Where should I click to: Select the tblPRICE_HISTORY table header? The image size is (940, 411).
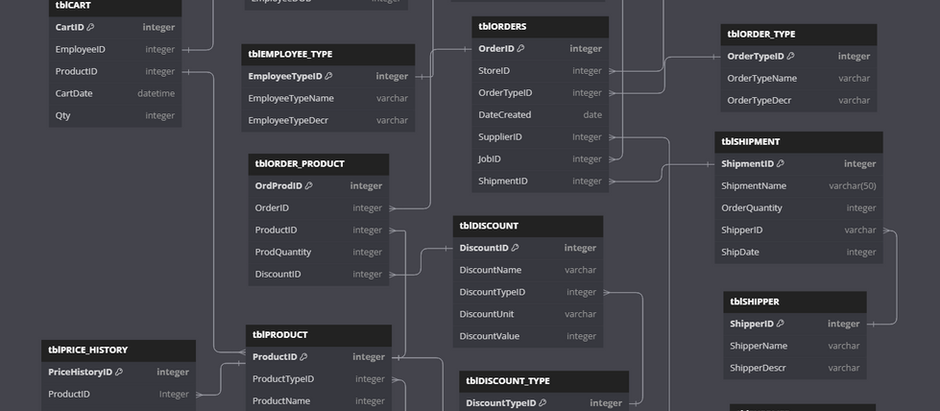point(118,350)
